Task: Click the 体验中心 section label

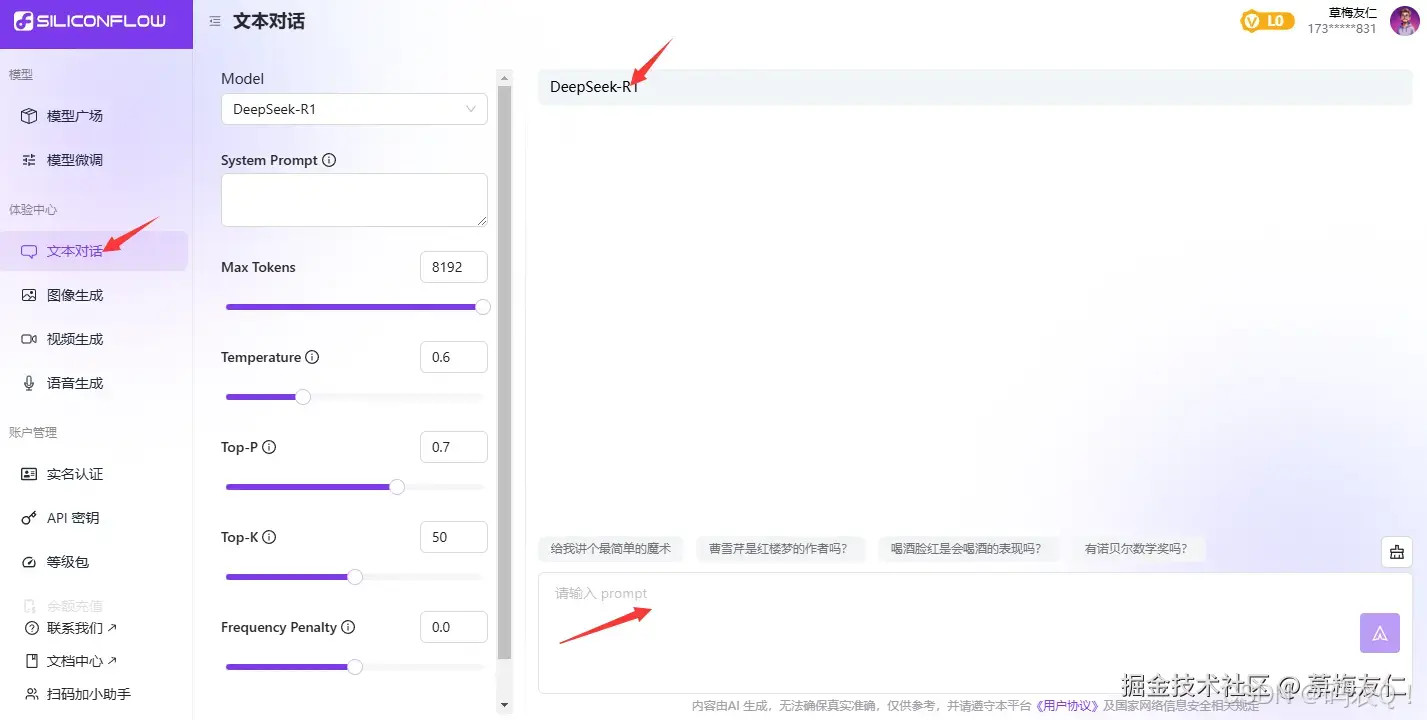Action: coord(33,210)
